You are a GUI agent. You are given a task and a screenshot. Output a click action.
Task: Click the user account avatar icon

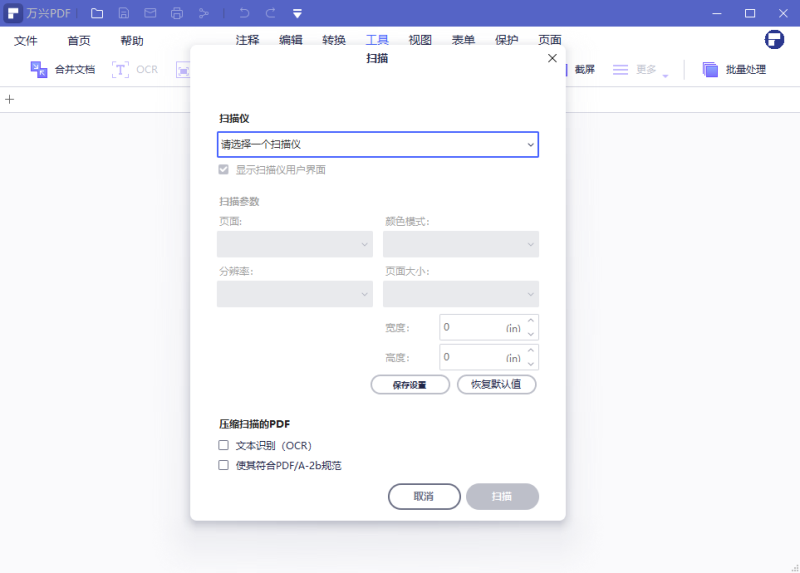click(x=774, y=39)
